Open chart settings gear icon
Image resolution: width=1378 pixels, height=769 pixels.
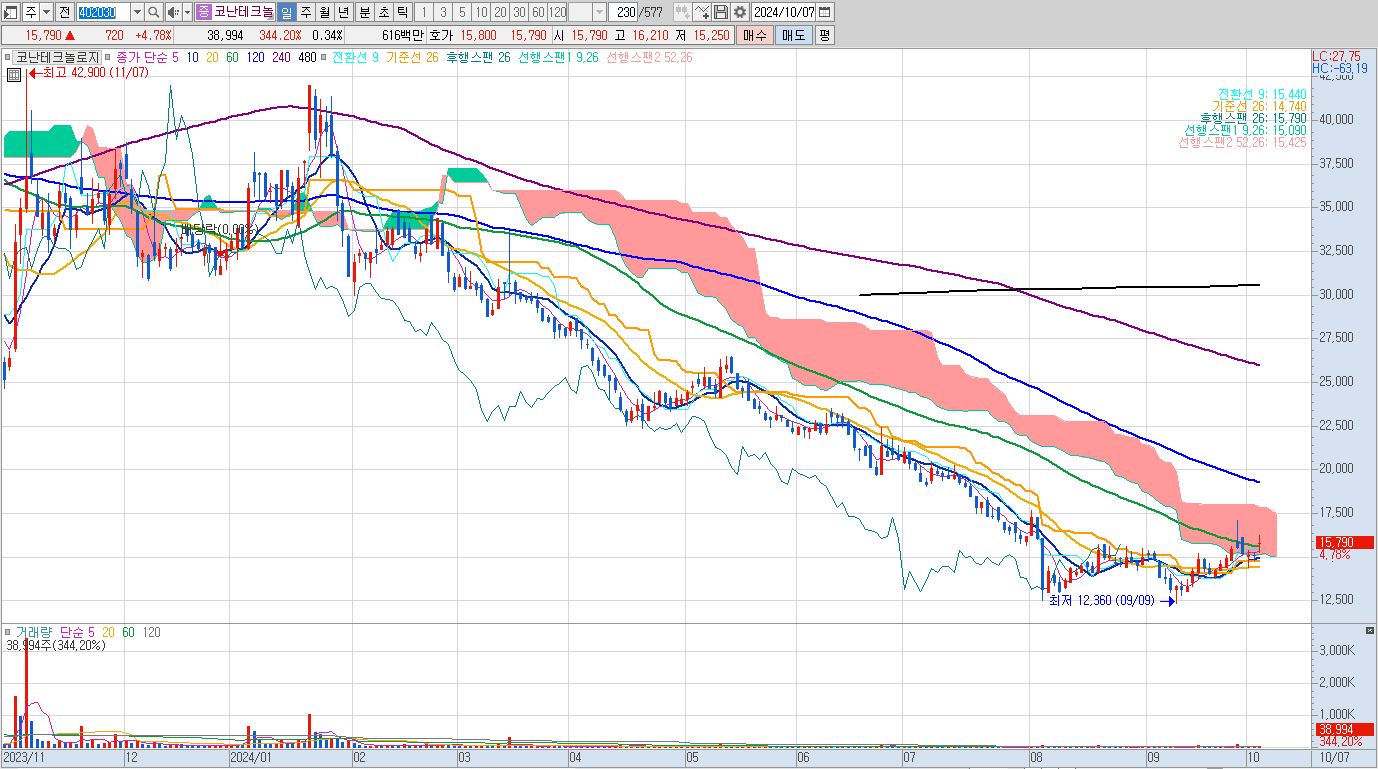tap(739, 12)
